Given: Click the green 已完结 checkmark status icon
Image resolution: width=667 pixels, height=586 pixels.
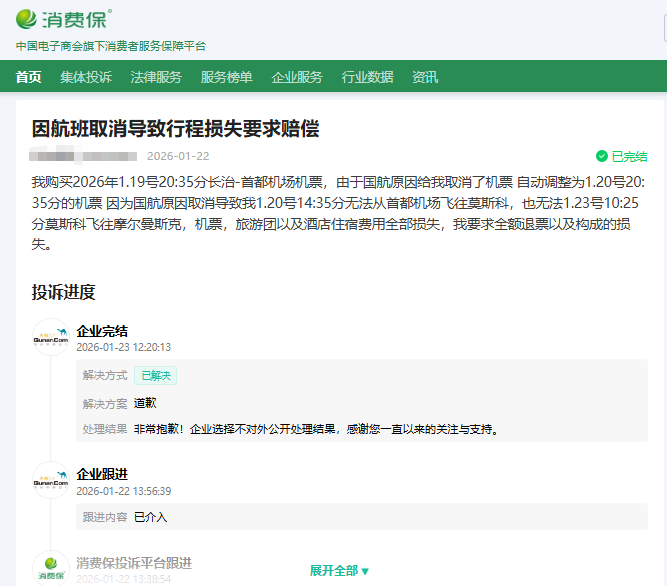Looking at the screenshot, I should (602, 156).
